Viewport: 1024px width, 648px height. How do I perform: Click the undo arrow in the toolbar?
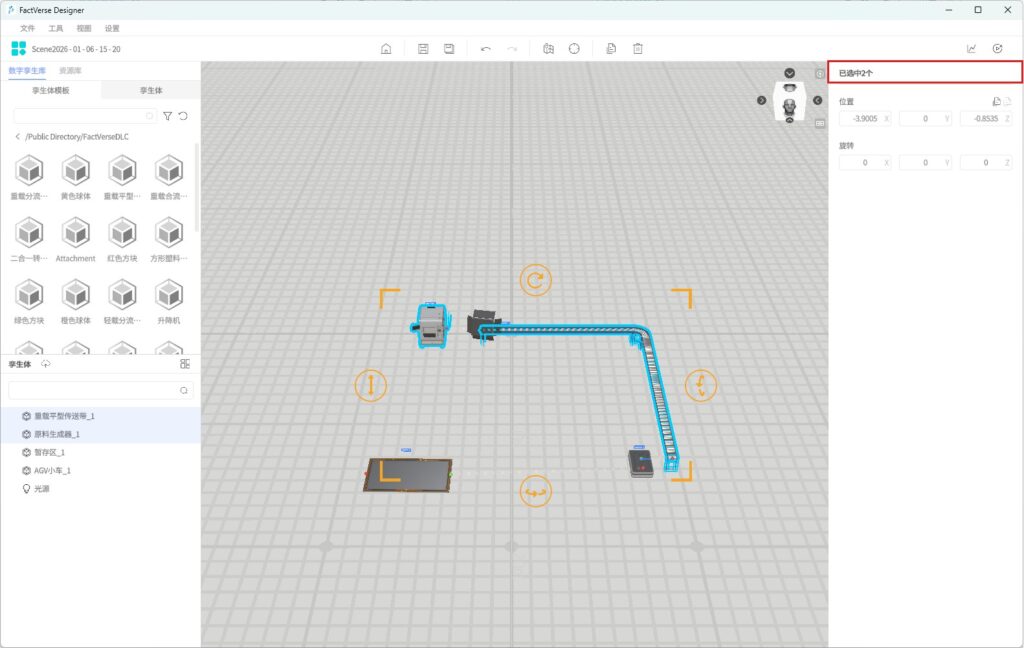[485, 49]
